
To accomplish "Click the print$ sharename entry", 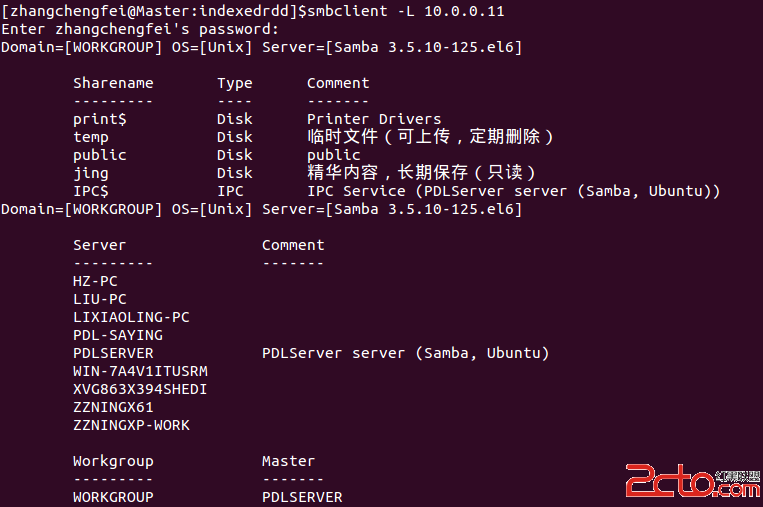I will (100, 119).
